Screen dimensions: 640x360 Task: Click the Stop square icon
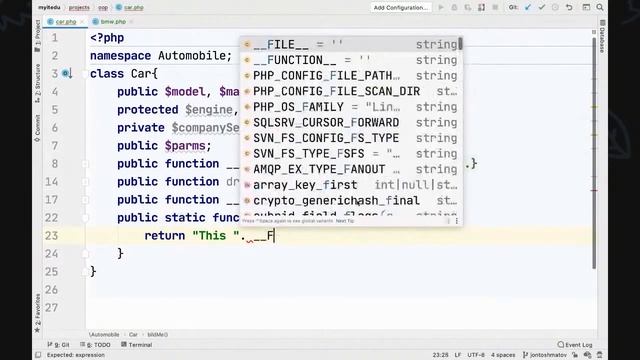[x=495, y=7]
